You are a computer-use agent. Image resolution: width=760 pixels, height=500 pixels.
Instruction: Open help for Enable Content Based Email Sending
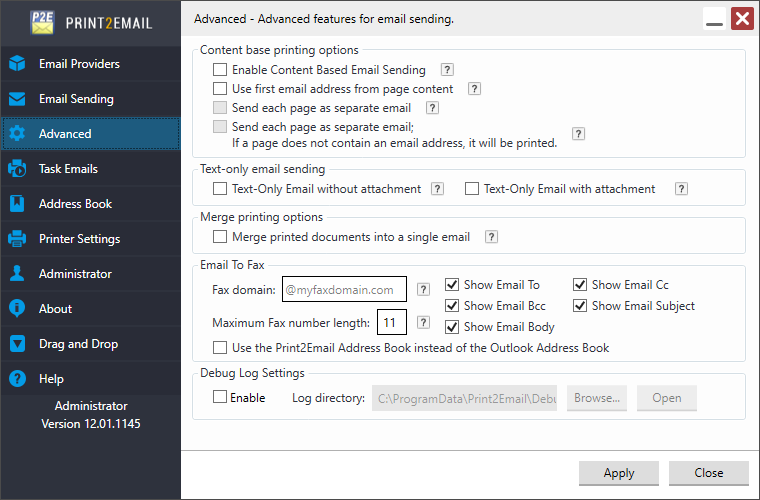[x=447, y=70]
